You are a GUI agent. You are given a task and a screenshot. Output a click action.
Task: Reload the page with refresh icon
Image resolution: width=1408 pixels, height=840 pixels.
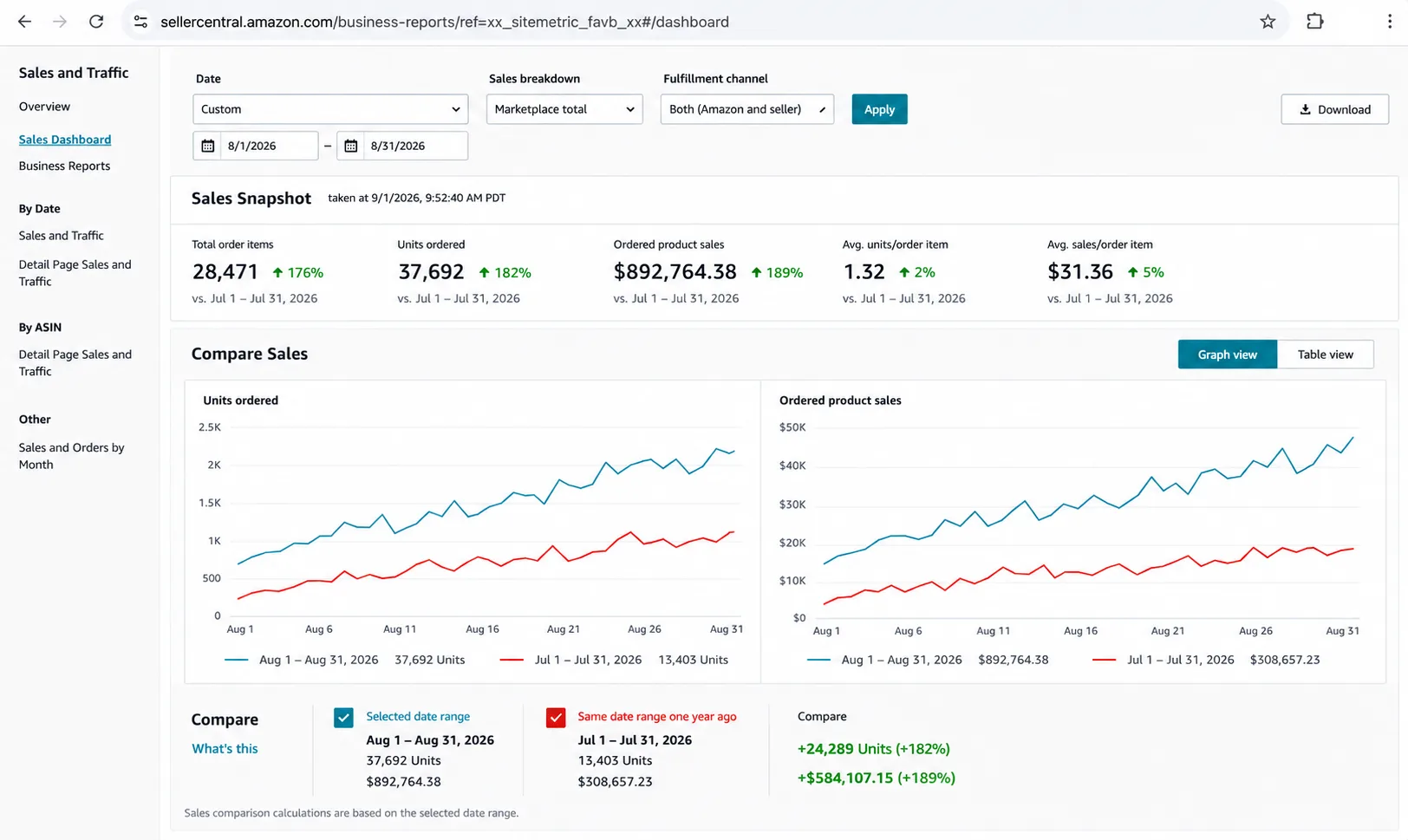click(x=96, y=22)
